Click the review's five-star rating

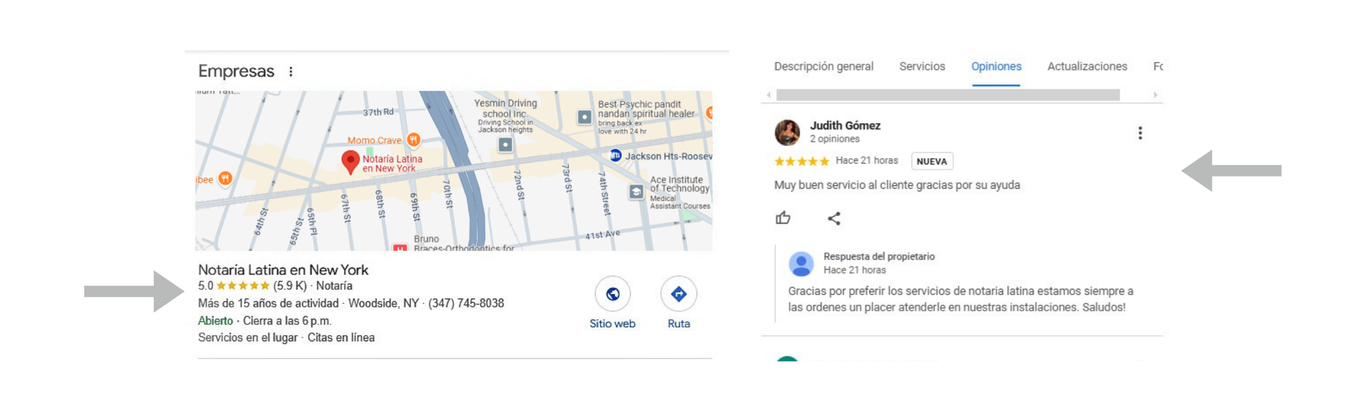[801, 161]
